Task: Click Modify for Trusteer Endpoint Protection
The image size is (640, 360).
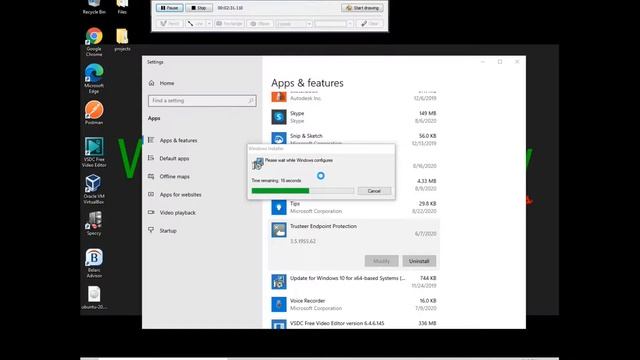Action: [x=381, y=261]
